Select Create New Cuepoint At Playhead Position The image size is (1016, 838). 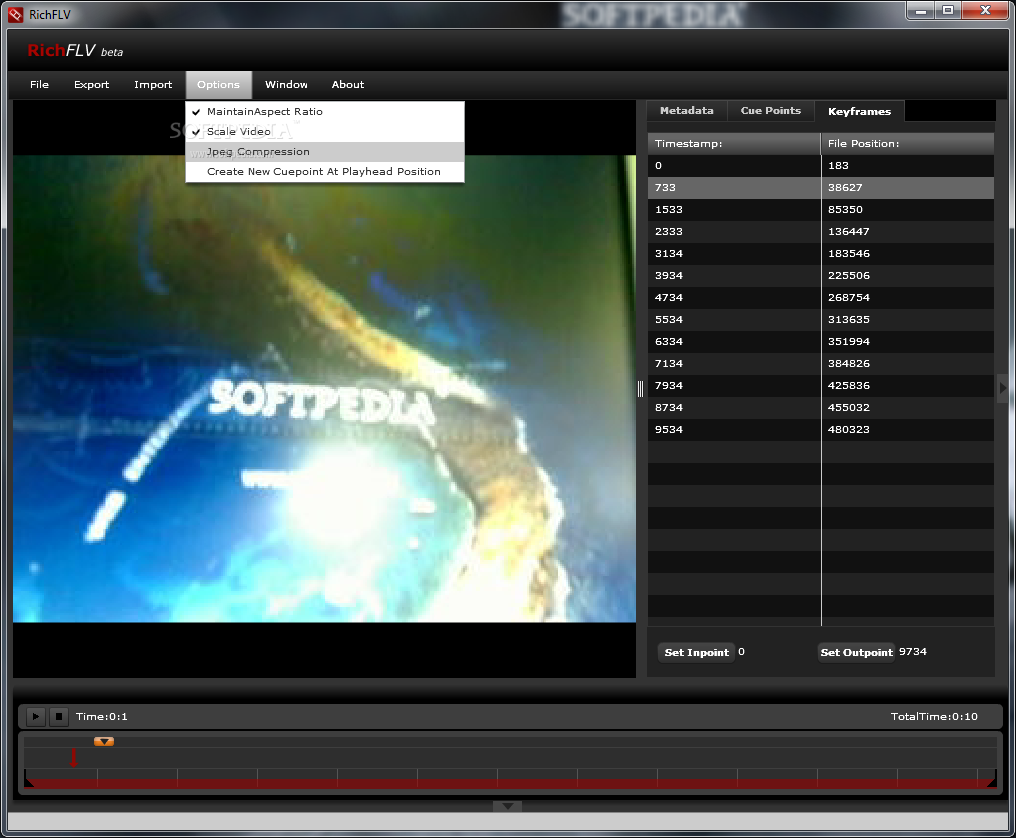coord(325,172)
